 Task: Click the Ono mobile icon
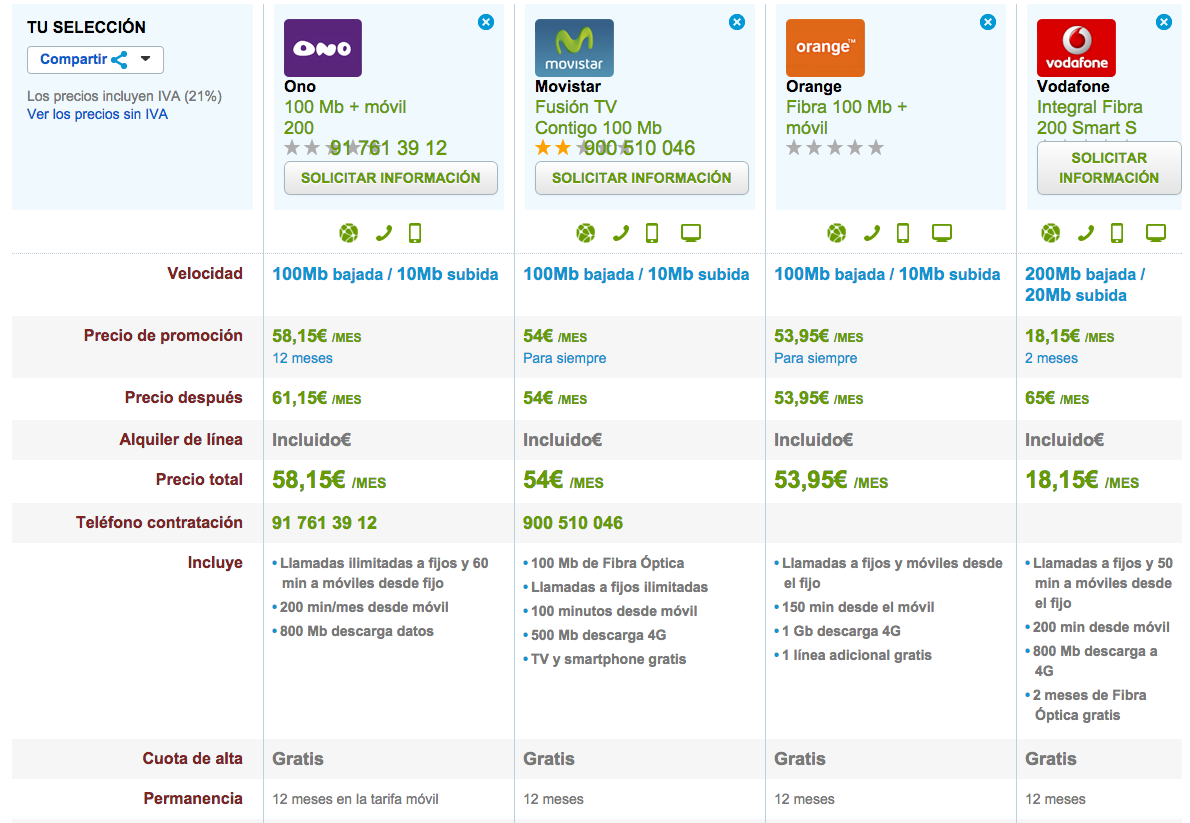pyautogui.click(x=414, y=233)
